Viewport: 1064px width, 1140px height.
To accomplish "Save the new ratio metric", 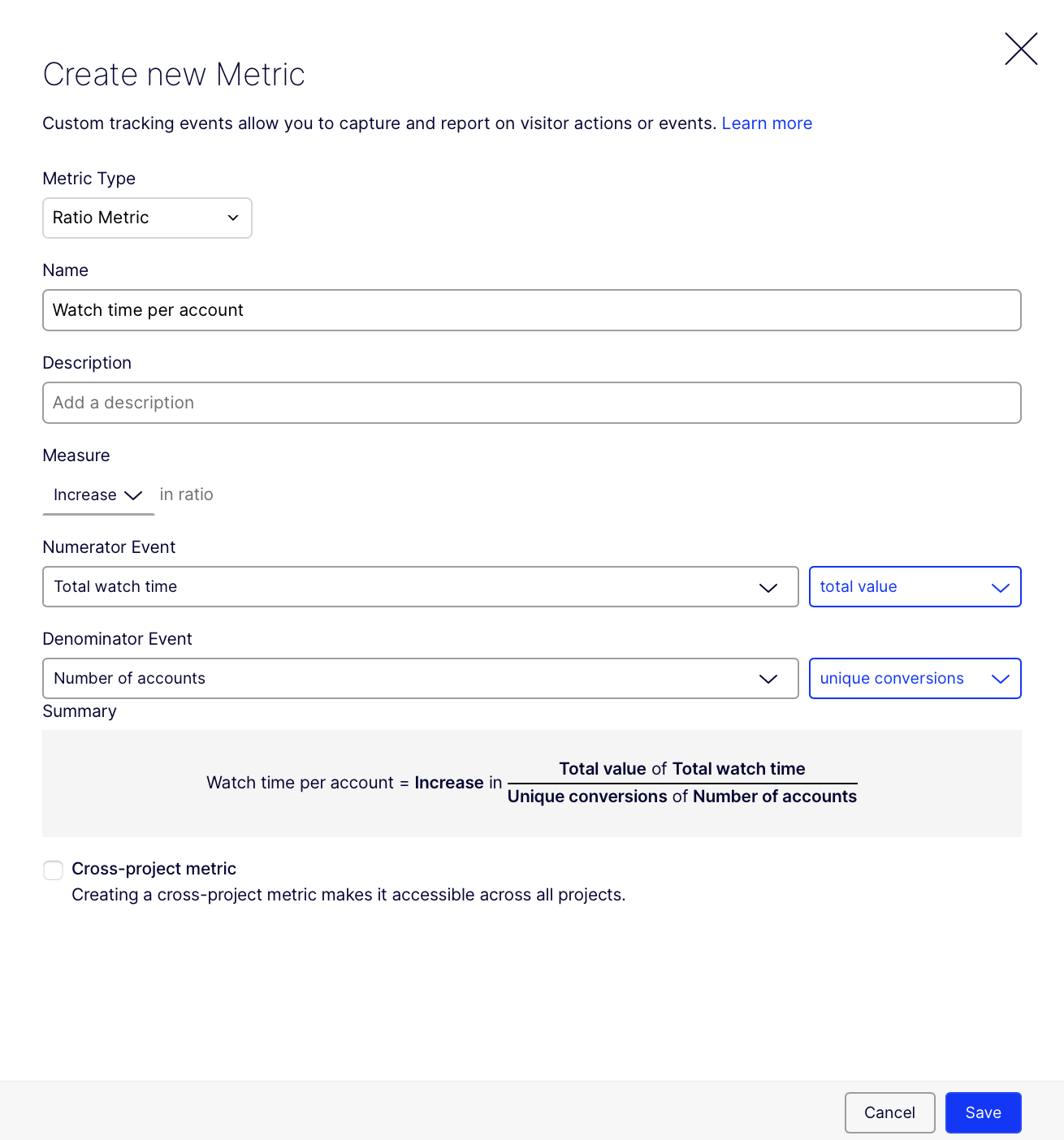I will pos(983,1112).
